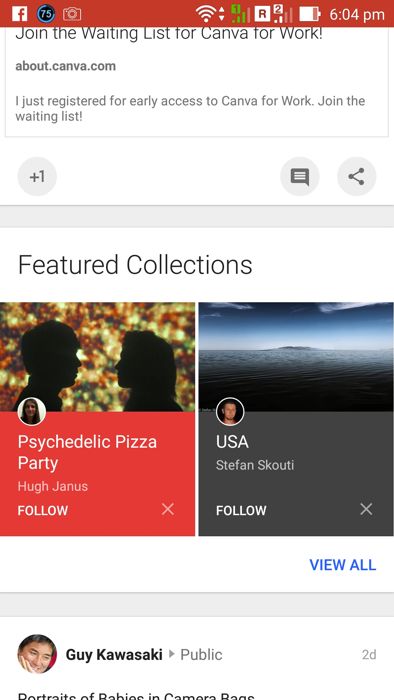Share the Canva post using share icon
394x700 pixels.
pyautogui.click(x=357, y=177)
